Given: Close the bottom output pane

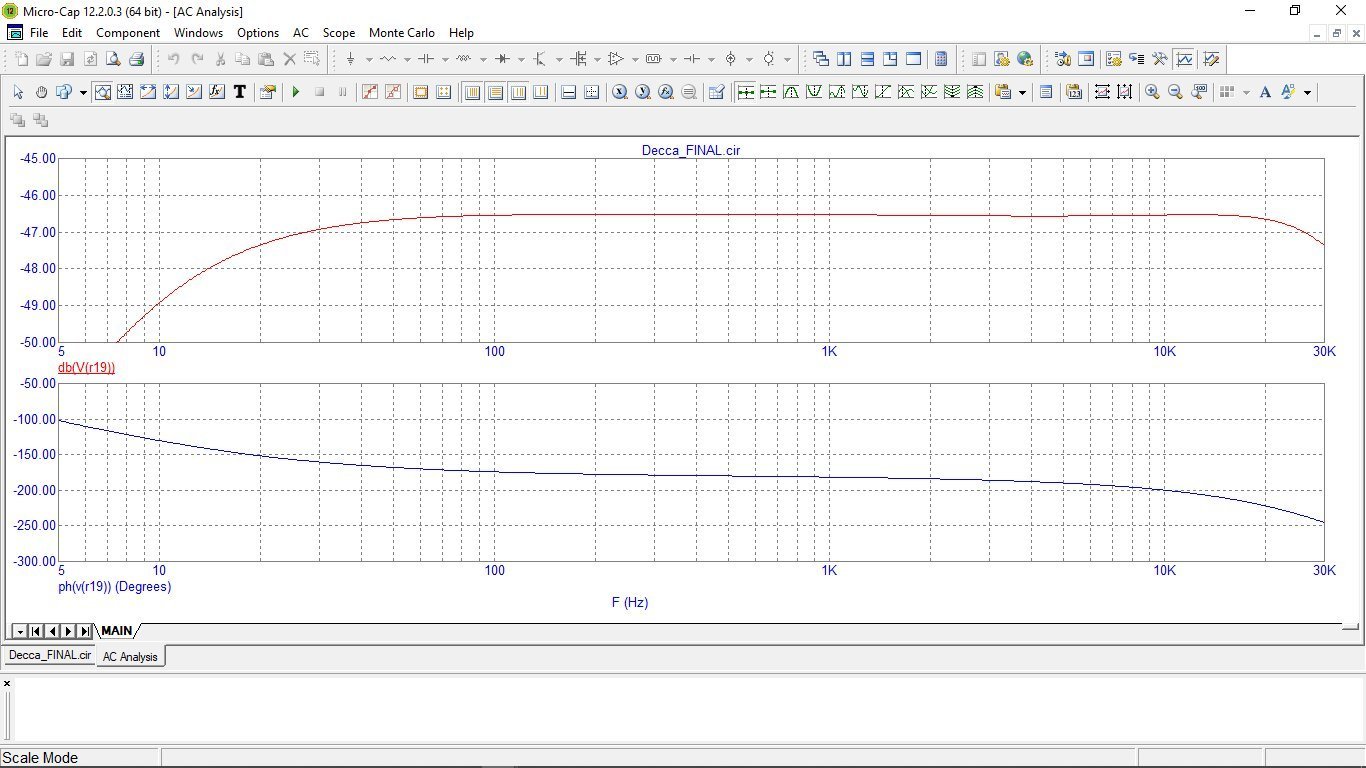Looking at the screenshot, I should [x=7, y=684].
